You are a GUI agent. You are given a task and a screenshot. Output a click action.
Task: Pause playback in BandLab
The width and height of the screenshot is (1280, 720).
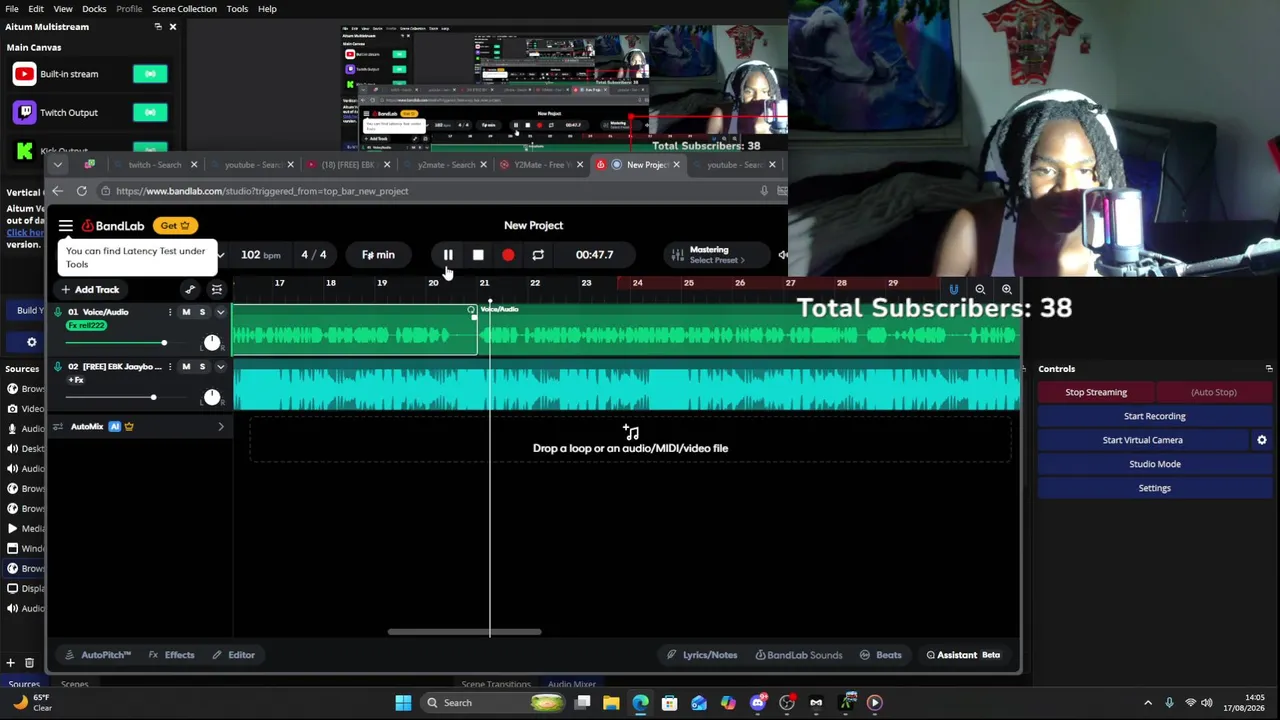[448, 255]
